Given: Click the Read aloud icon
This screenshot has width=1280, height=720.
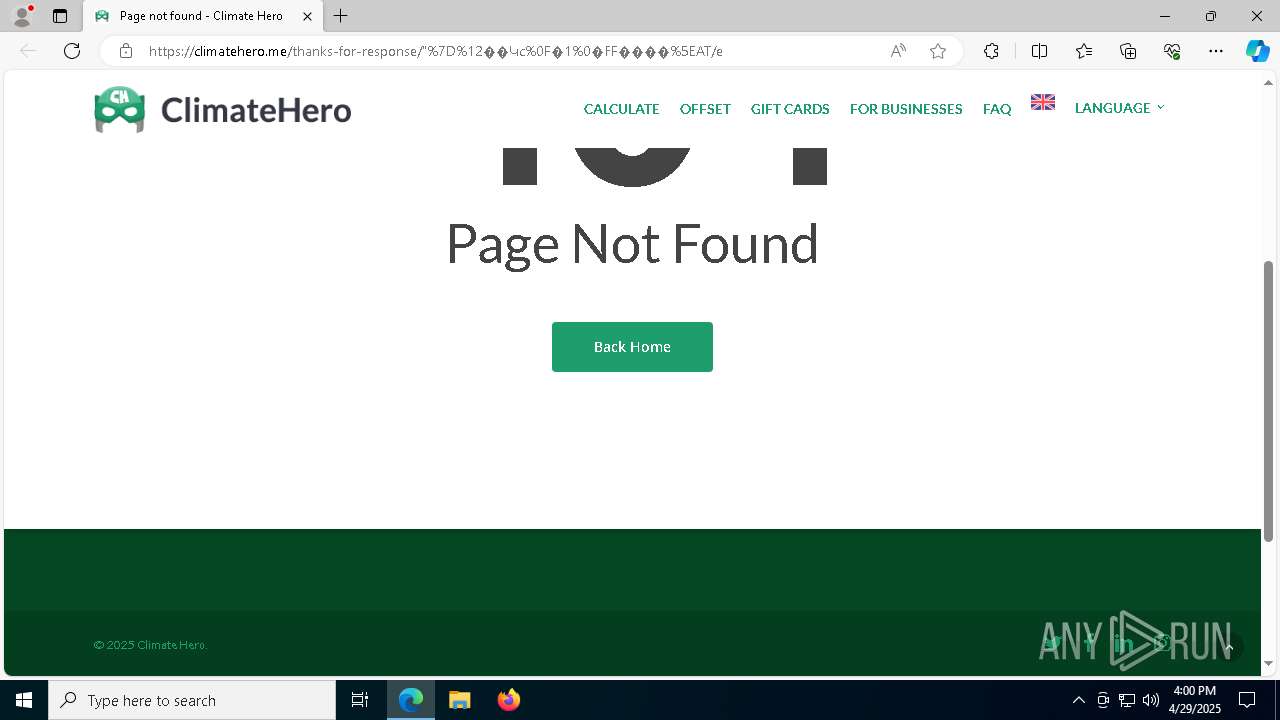Looking at the screenshot, I should pyautogui.click(x=898, y=51).
